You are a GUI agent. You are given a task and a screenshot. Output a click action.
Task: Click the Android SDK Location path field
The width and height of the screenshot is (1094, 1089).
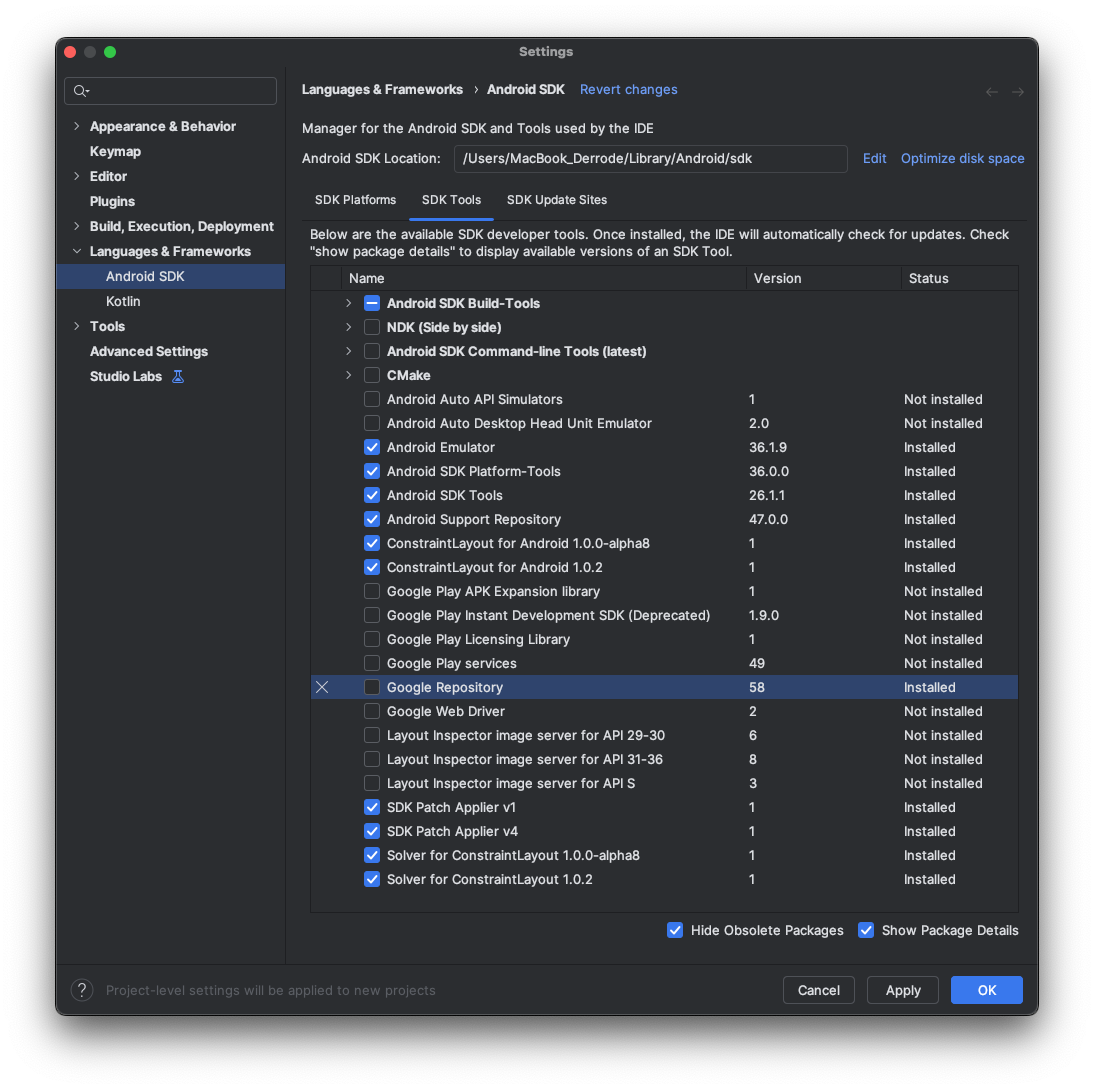(x=650, y=158)
